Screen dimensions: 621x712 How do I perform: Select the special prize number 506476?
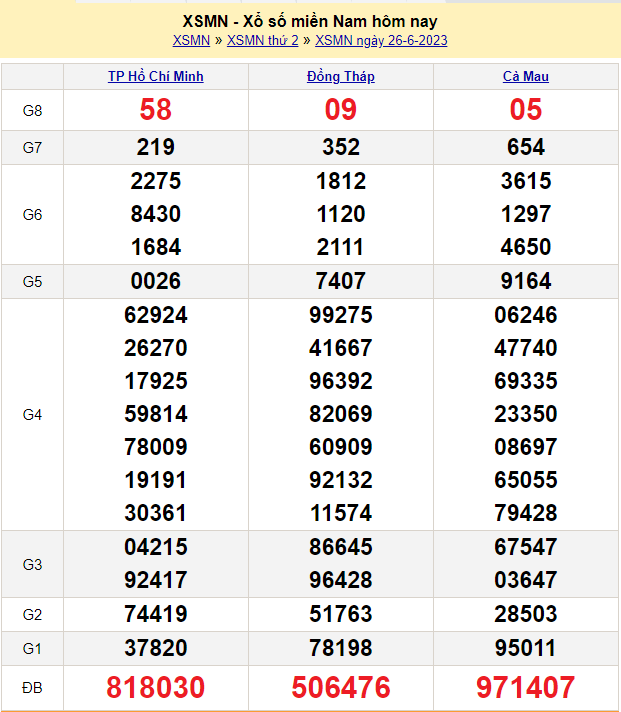341,687
